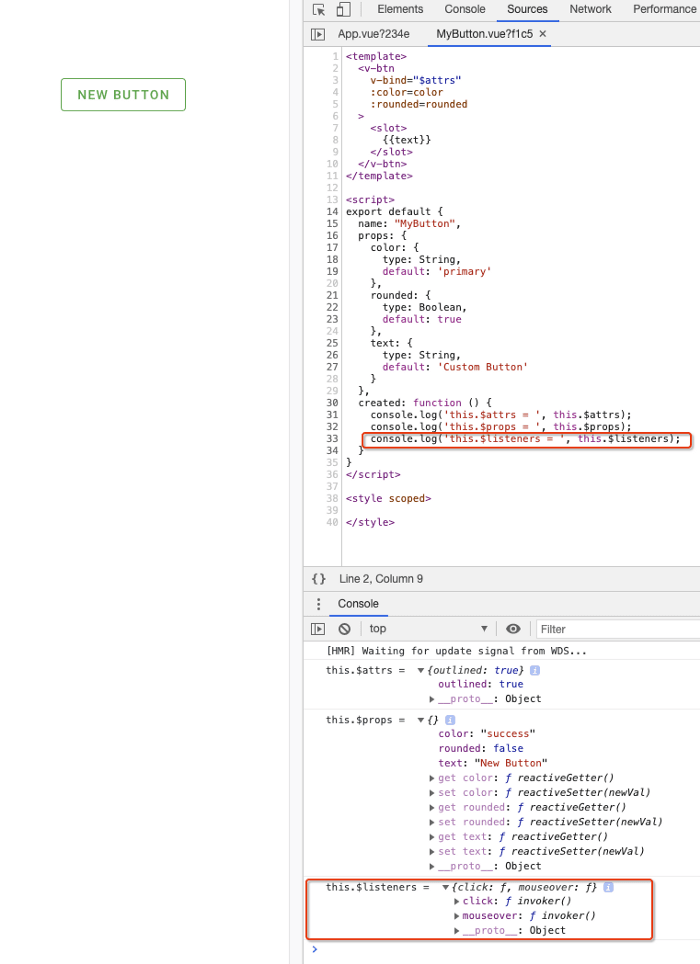Click '[HMR] Waiting for update signal' message
Image resolution: width=700 pixels, height=964 pixels.
click(x=456, y=651)
